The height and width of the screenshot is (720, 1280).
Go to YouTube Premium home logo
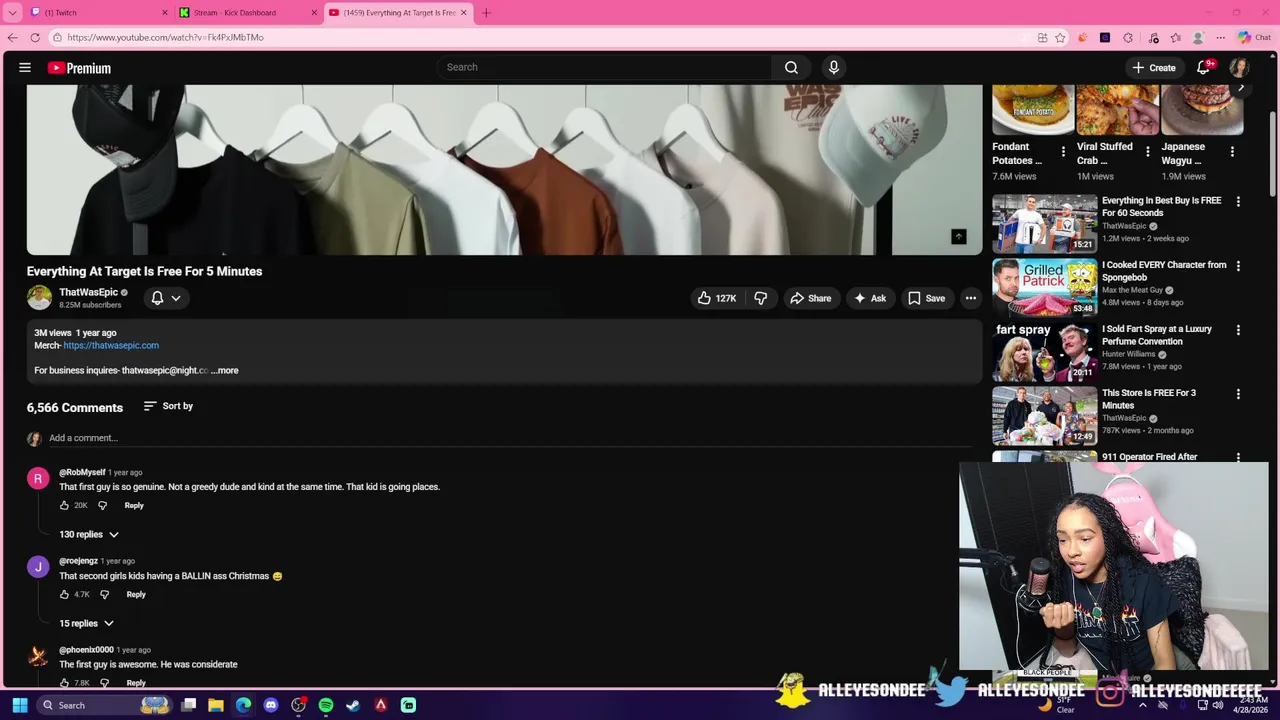point(79,68)
